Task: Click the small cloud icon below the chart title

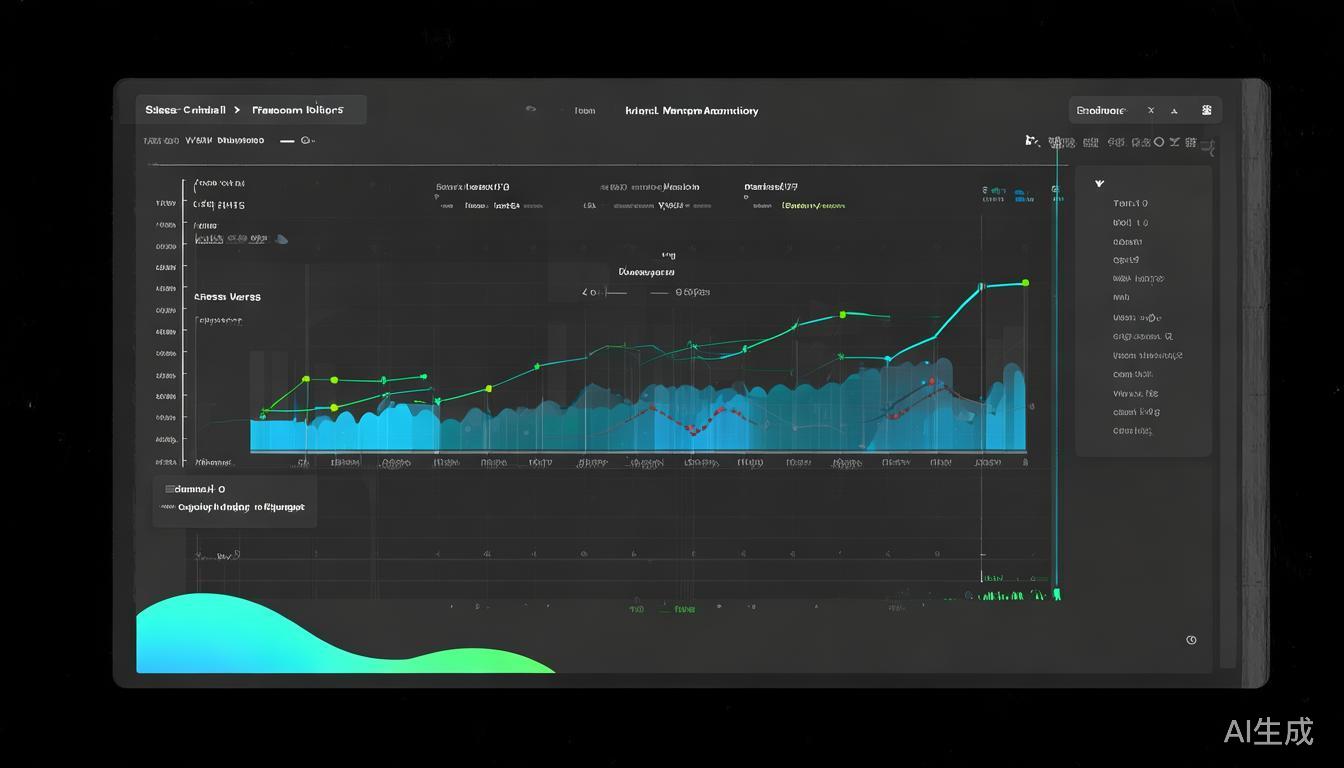Action: 281,240
